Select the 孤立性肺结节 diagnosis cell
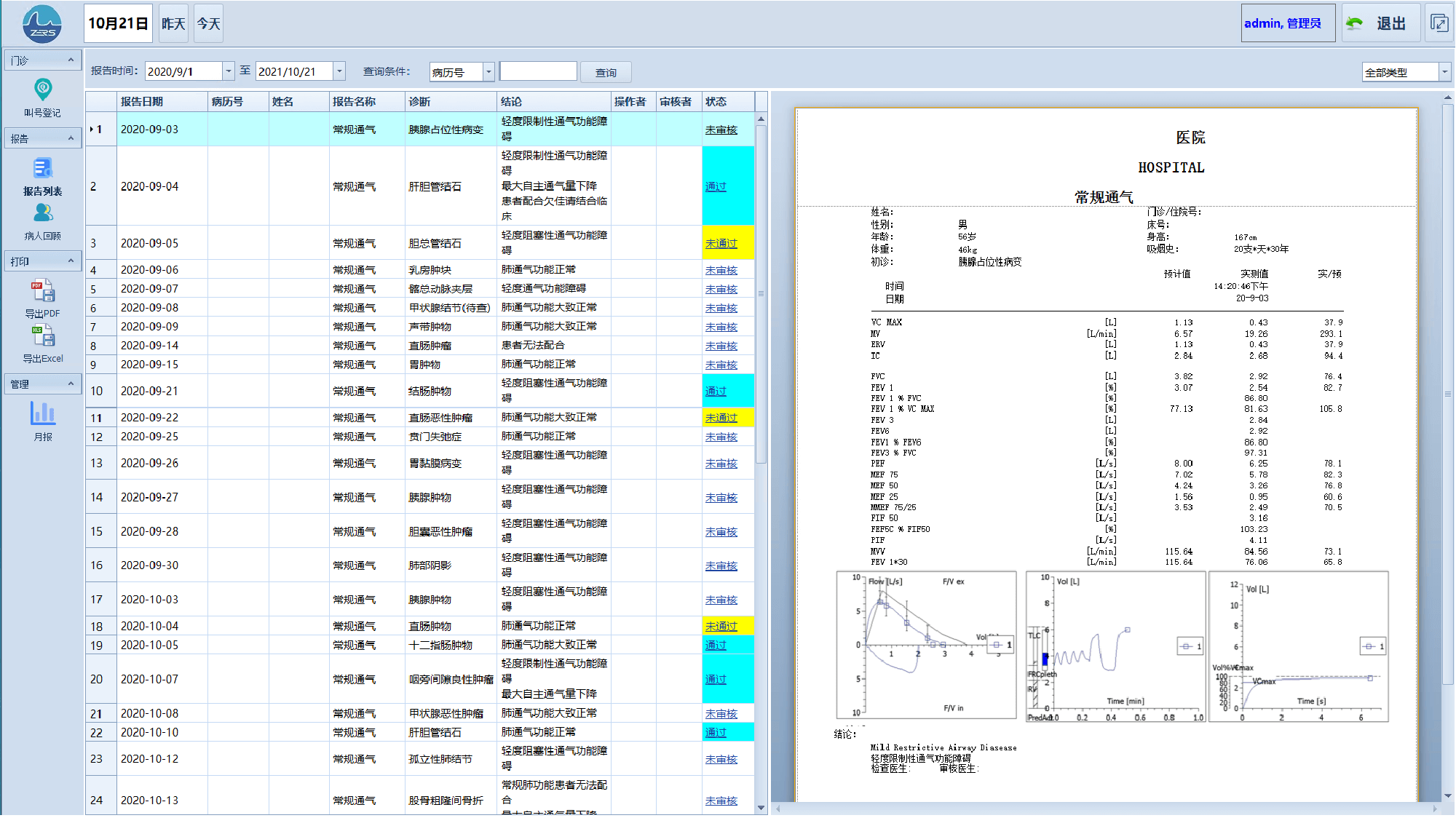1456x818 pixels. (x=451, y=759)
